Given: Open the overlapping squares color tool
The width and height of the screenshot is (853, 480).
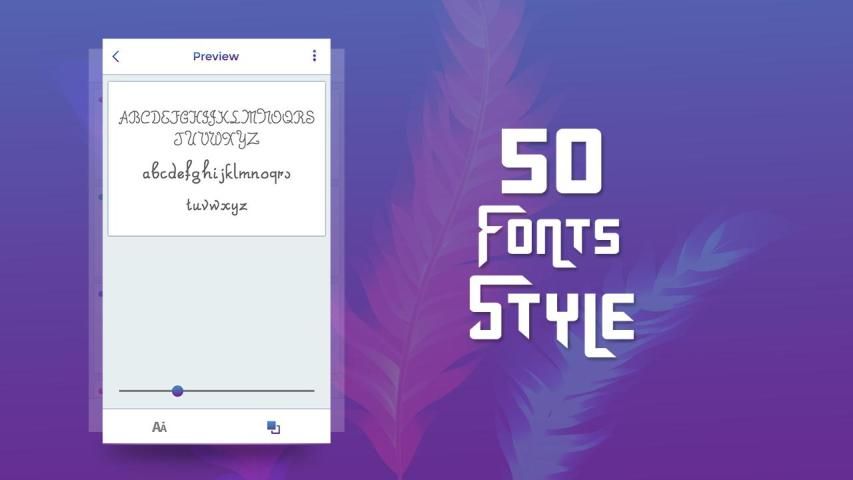Looking at the screenshot, I should [273, 427].
